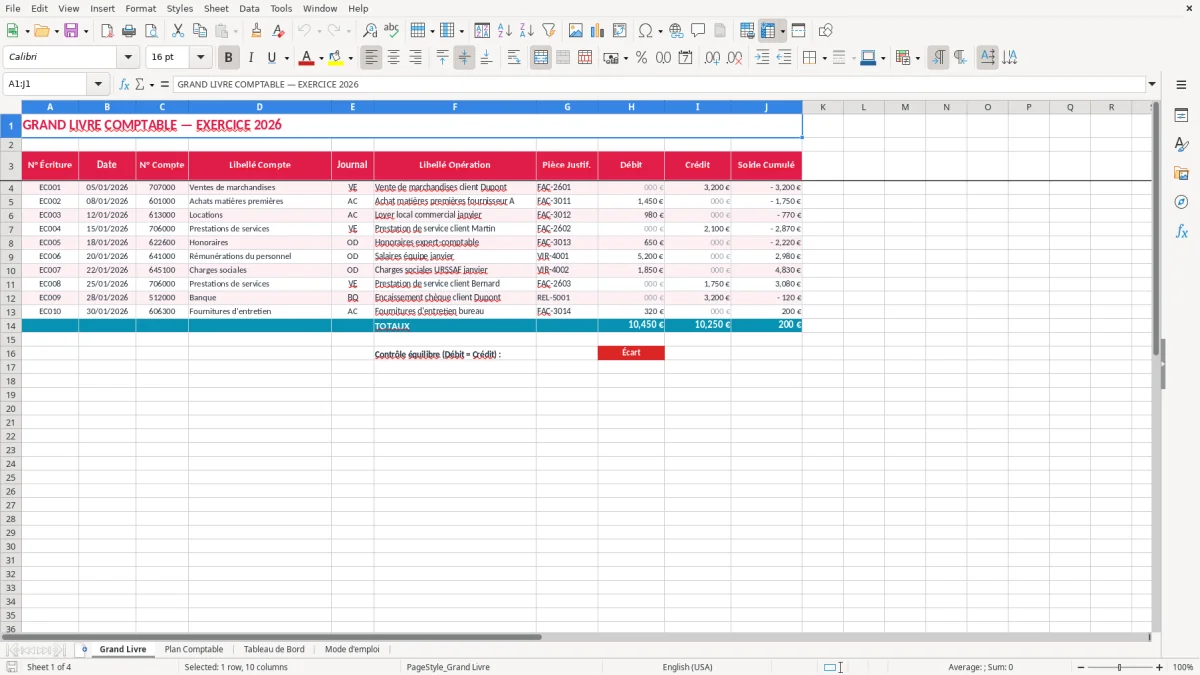The width and height of the screenshot is (1200, 675).
Task: Click the formula input line
Action: point(658,85)
